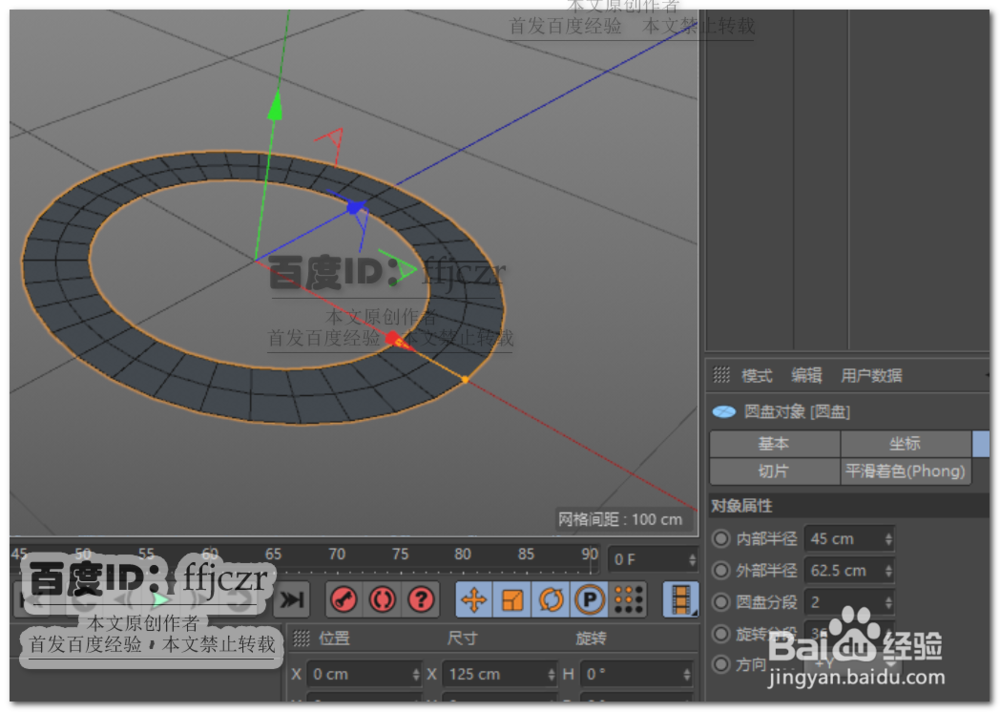
Task: Toggle the 内部半径 animation dot
Action: tap(721, 538)
